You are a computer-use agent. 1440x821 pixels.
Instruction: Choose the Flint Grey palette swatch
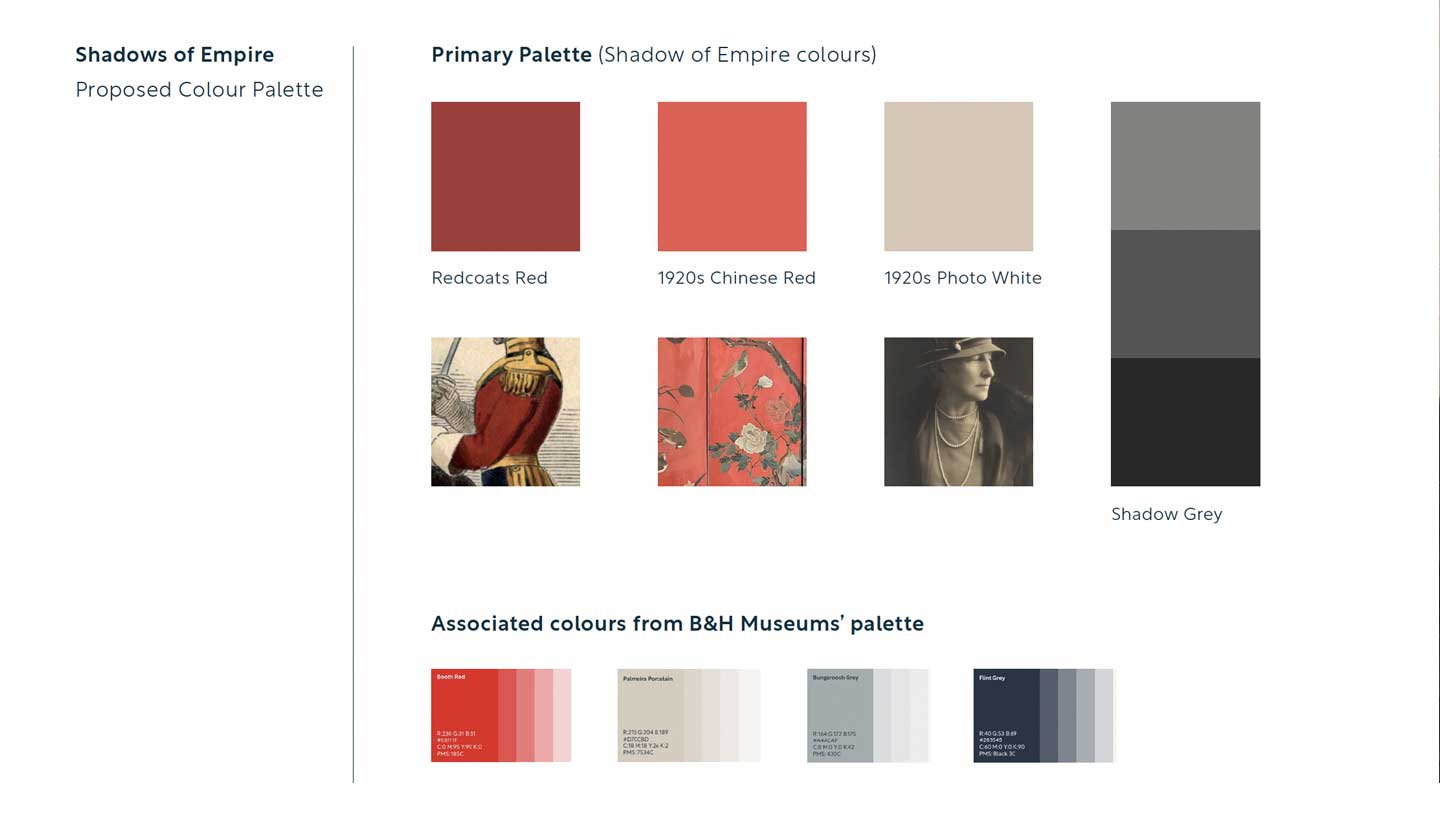point(1006,715)
